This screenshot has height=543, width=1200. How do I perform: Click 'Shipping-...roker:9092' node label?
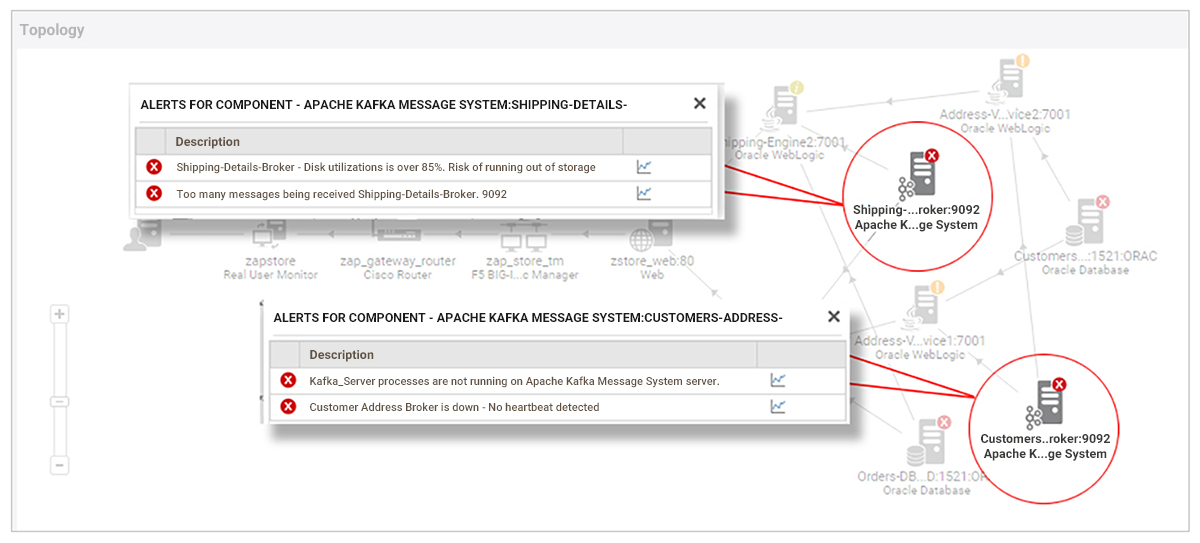(x=916, y=210)
